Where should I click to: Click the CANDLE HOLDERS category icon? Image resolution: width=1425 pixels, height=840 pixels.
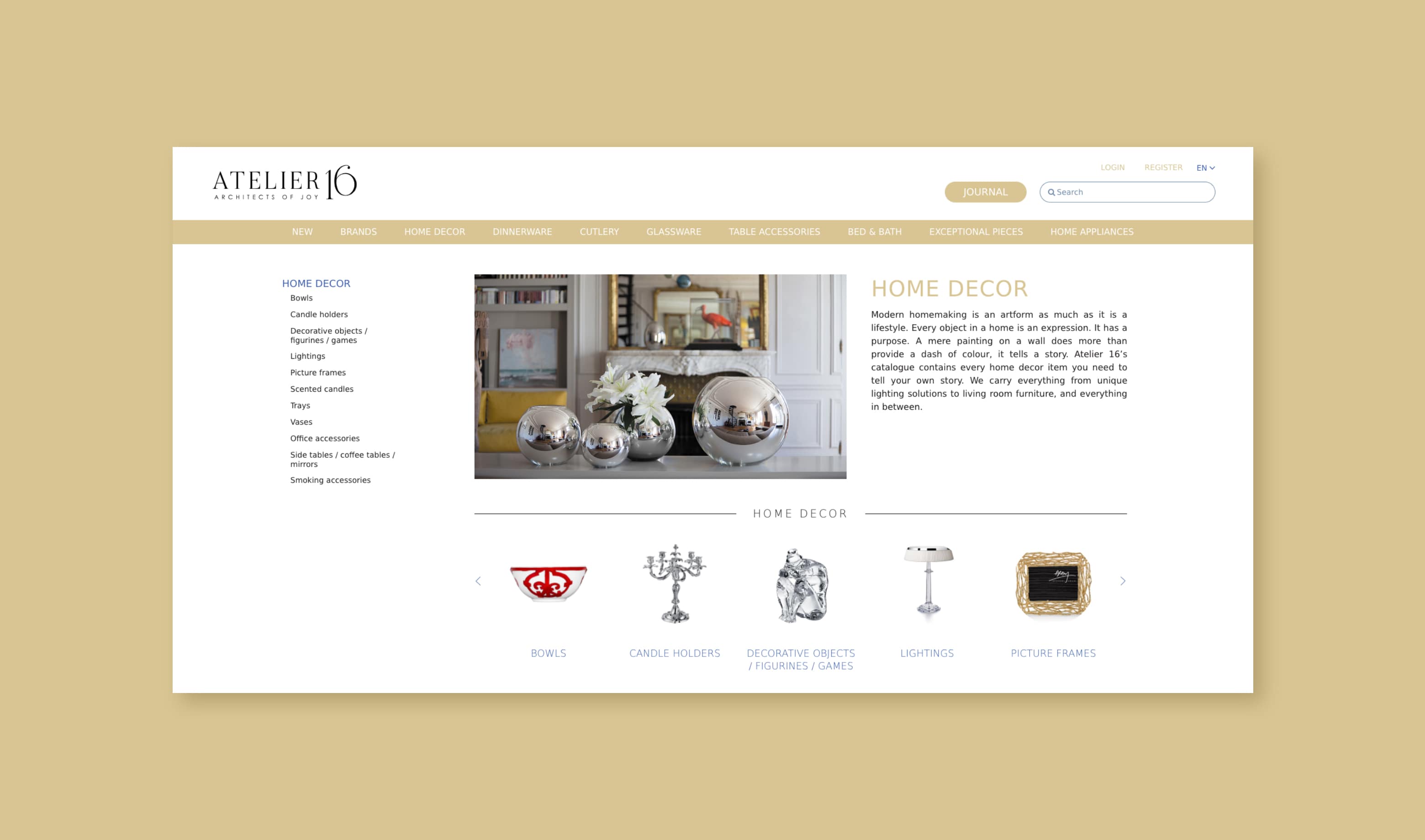[x=674, y=581]
